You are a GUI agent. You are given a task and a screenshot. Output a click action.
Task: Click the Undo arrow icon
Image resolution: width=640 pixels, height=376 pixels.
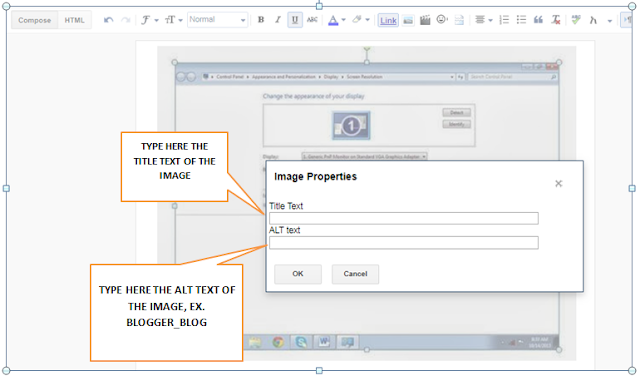tap(108, 20)
